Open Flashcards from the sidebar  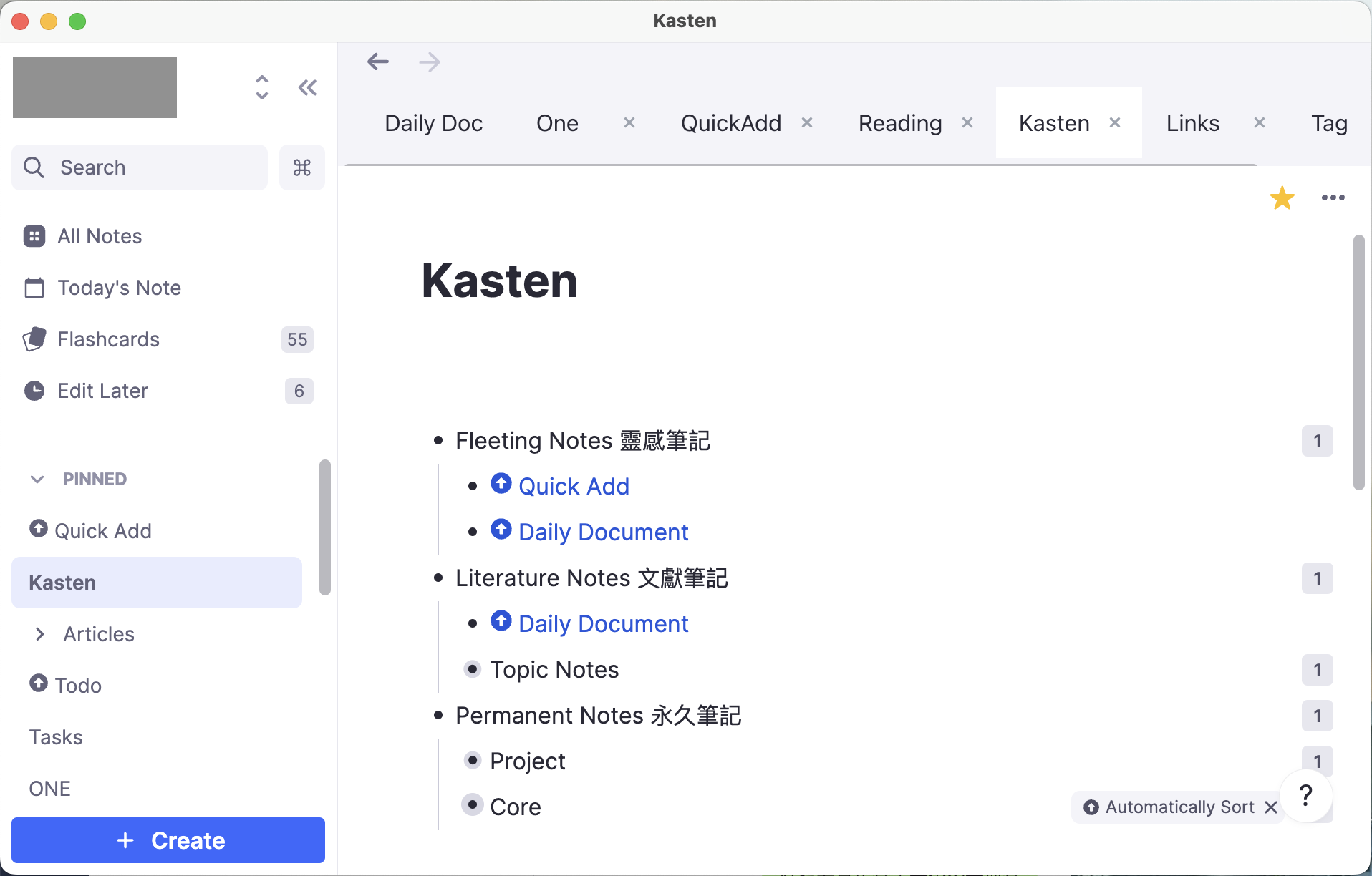(x=108, y=339)
